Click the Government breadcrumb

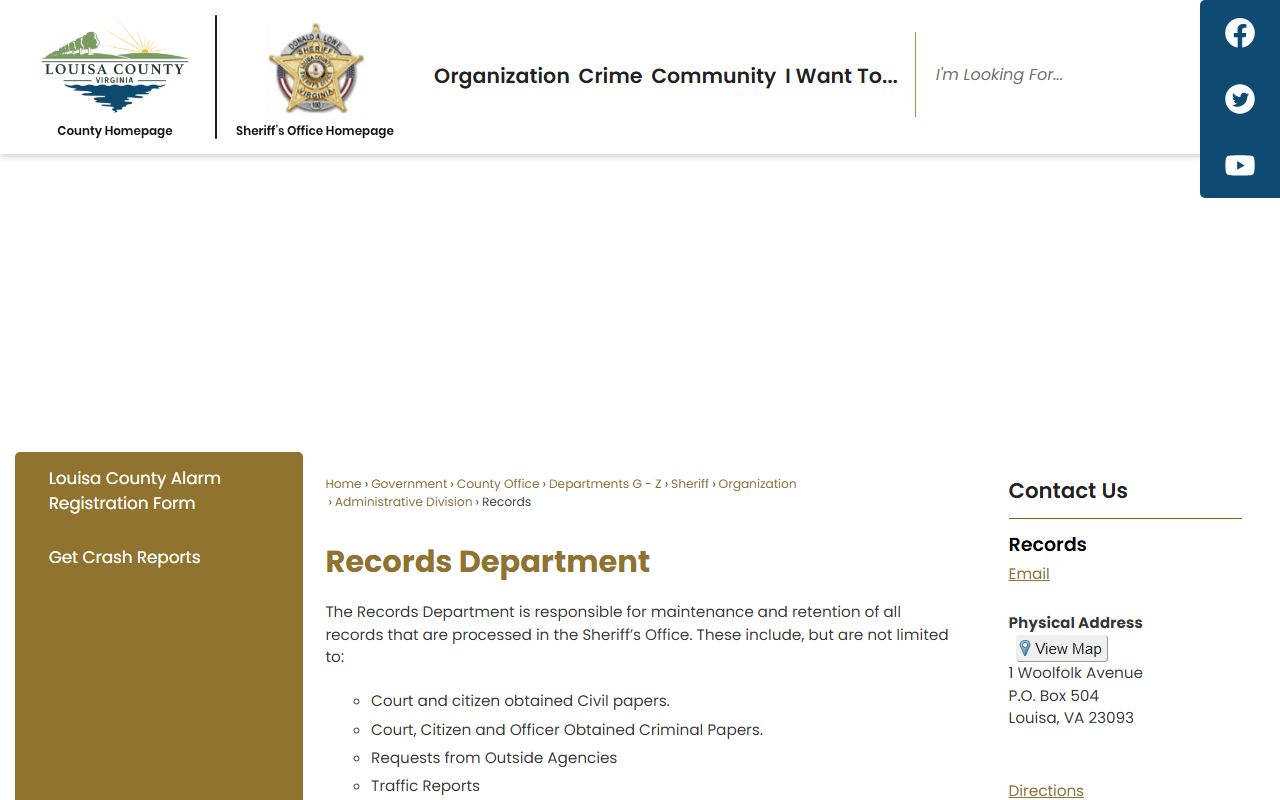point(409,484)
